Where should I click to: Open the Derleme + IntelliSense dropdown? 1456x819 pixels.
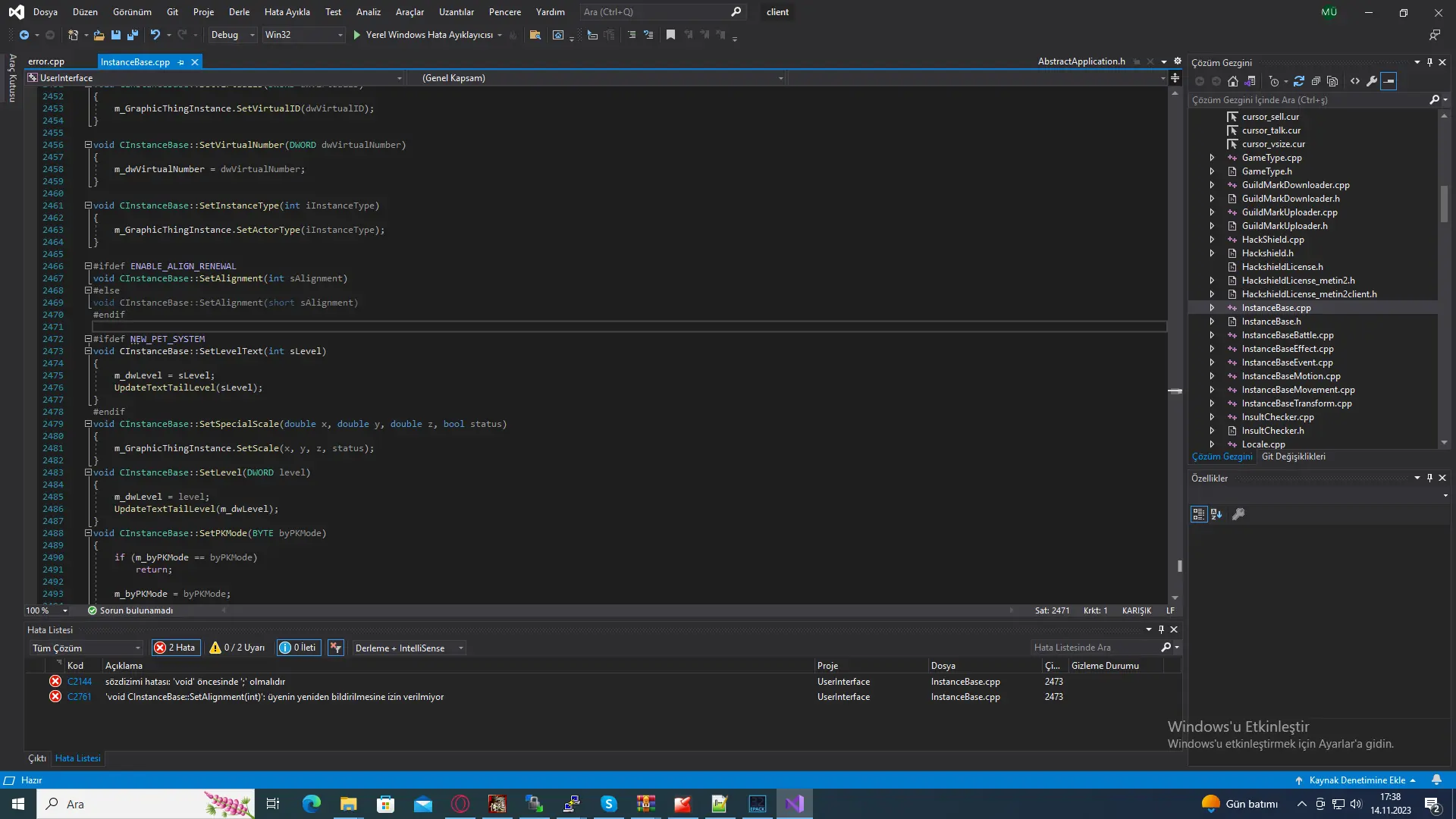click(408, 648)
